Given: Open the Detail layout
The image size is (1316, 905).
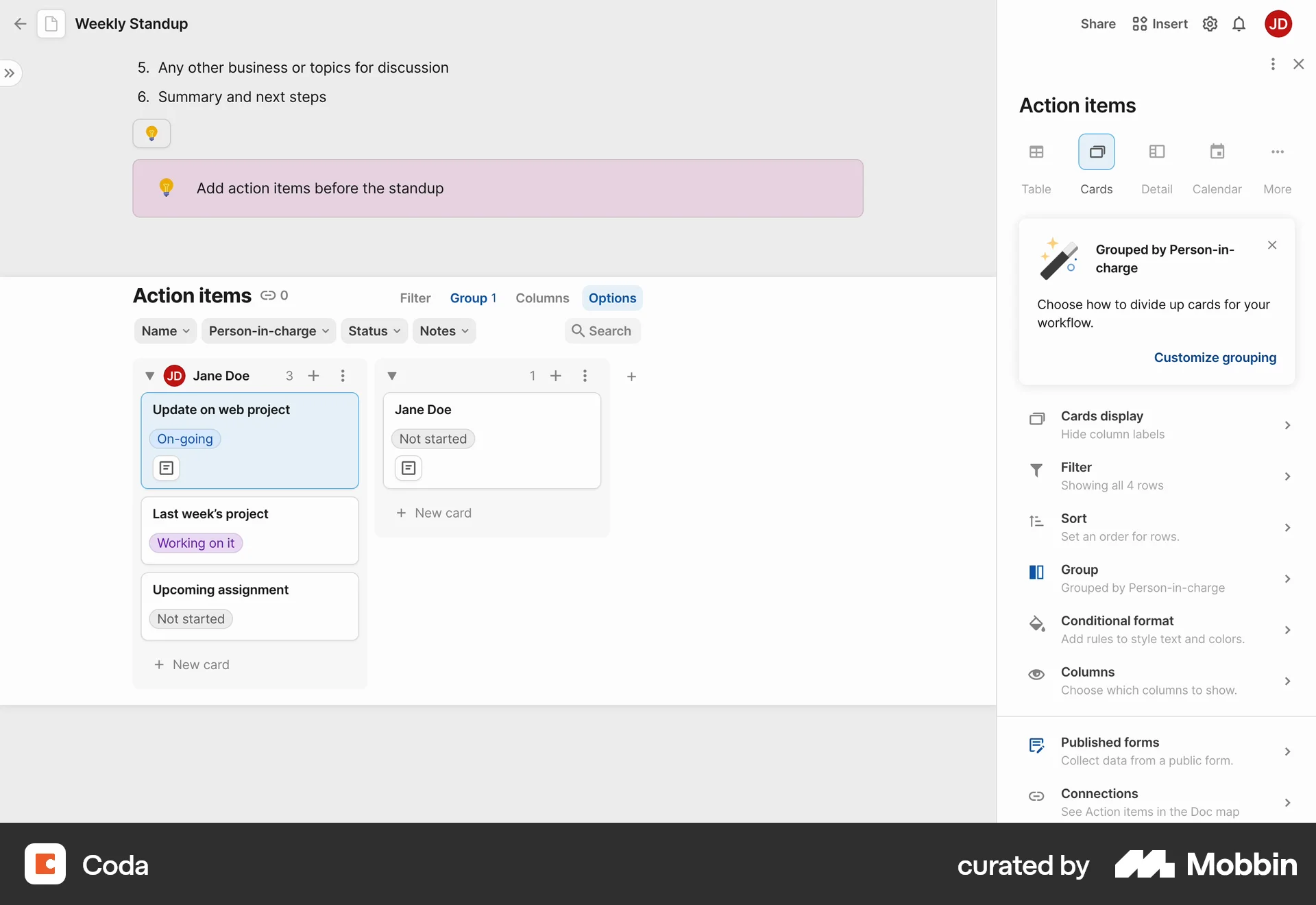Looking at the screenshot, I should pos(1156,165).
